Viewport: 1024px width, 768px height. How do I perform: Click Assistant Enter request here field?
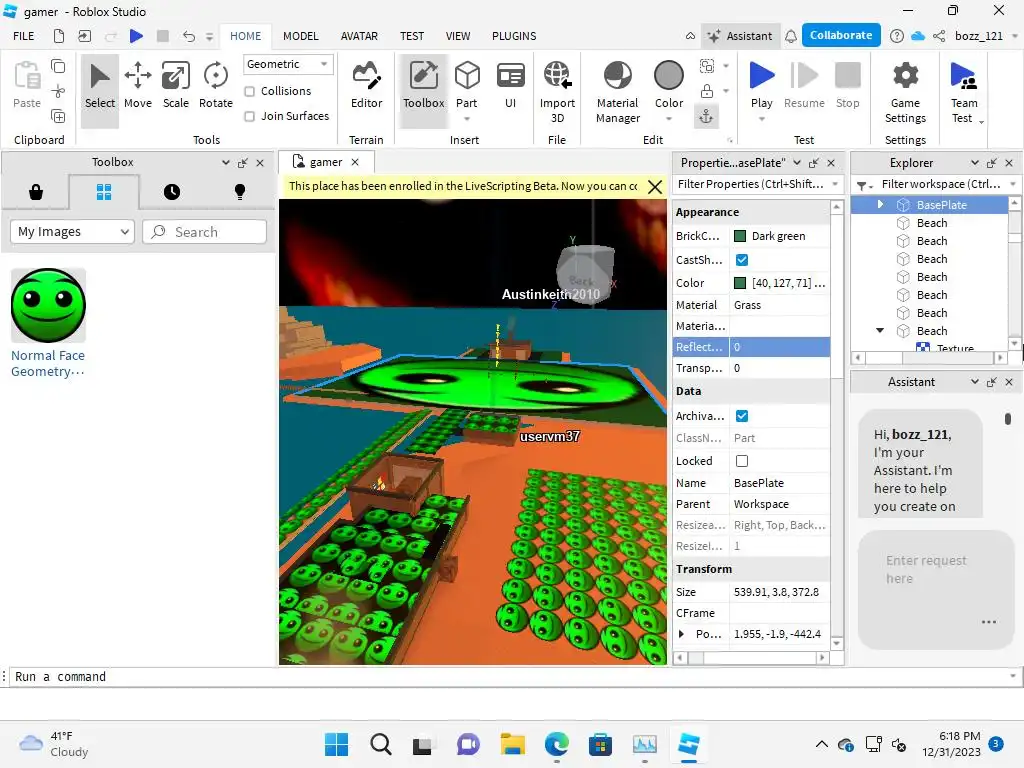(x=935, y=589)
